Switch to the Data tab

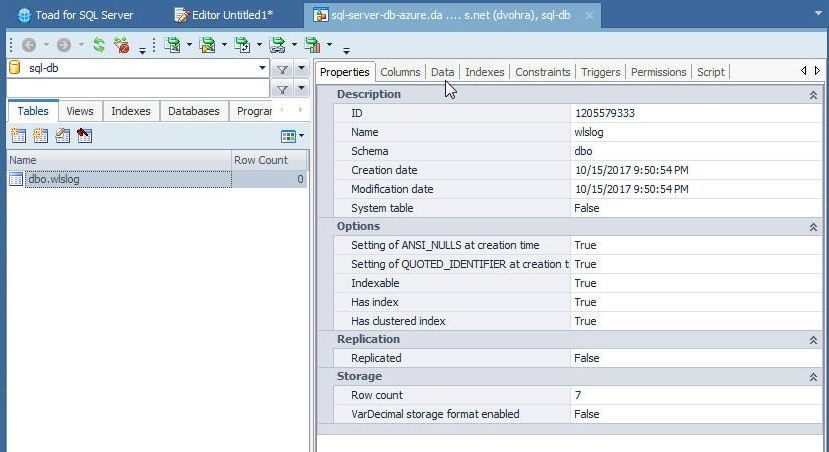pos(443,72)
